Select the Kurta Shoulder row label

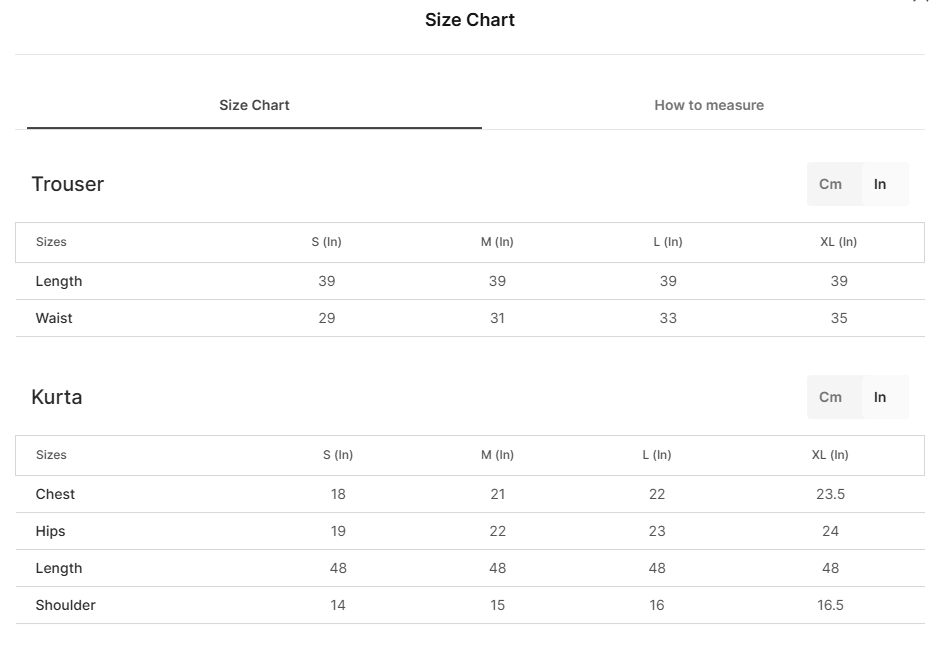(x=66, y=605)
